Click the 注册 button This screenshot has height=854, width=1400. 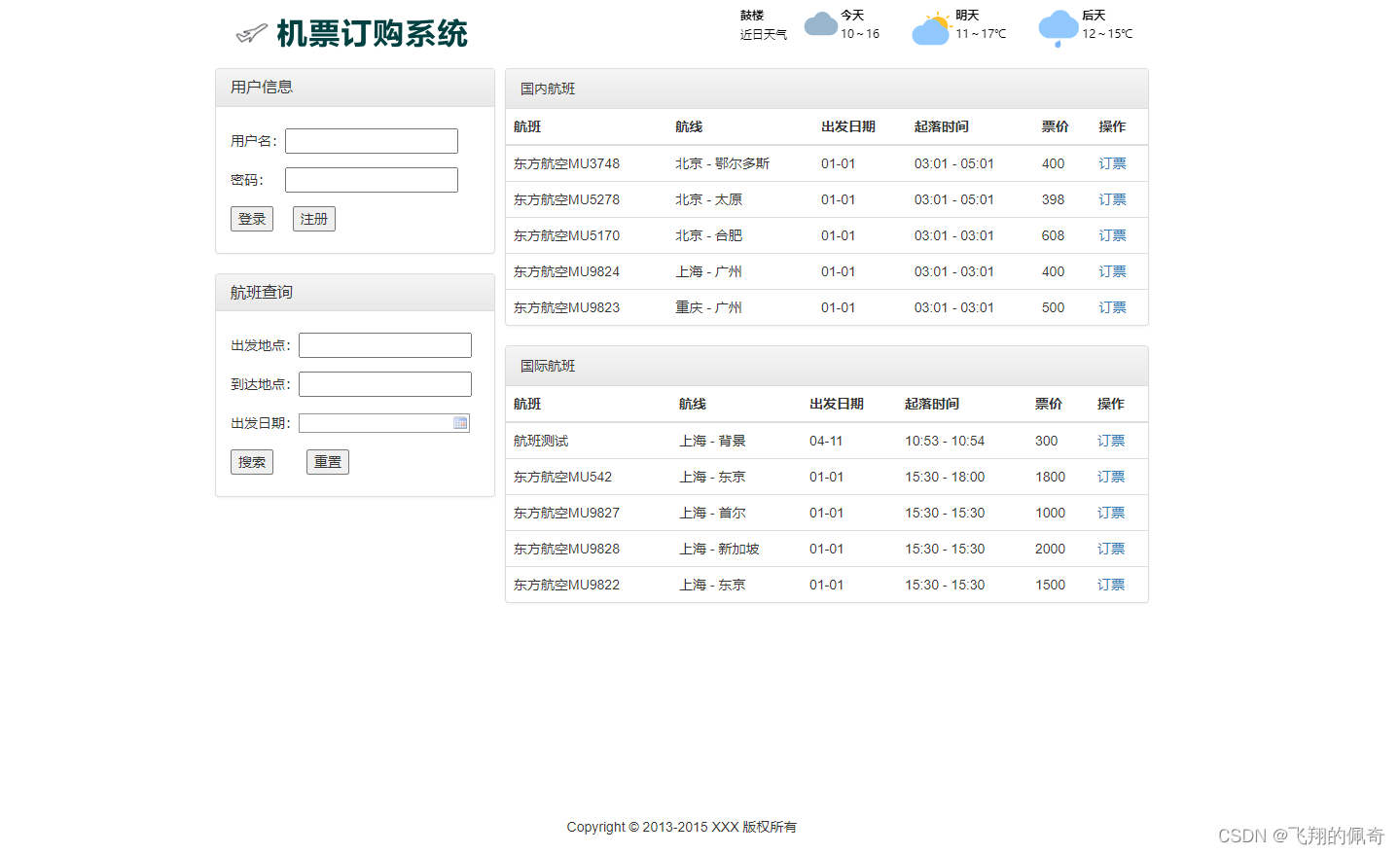pyautogui.click(x=313, y=218)
